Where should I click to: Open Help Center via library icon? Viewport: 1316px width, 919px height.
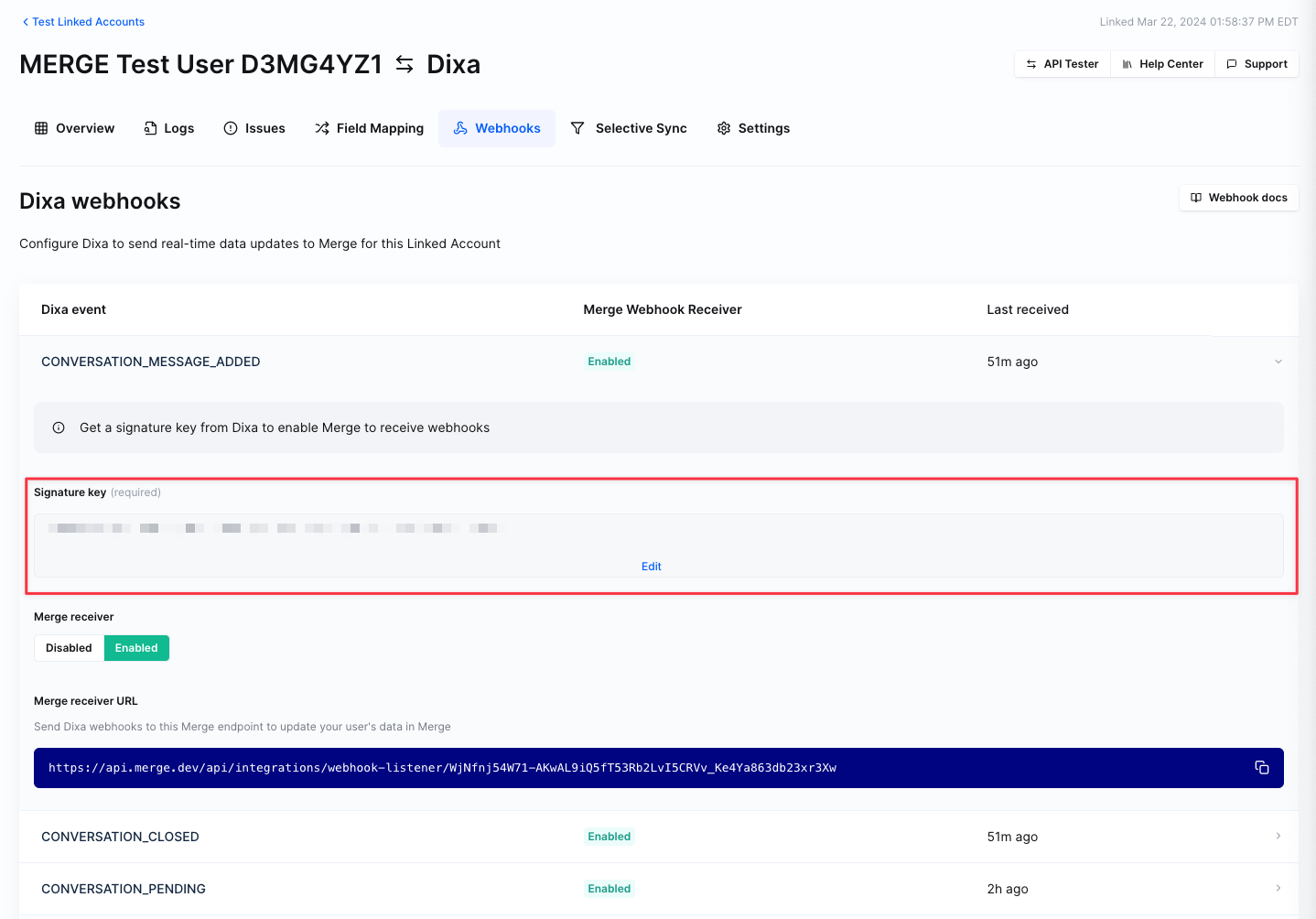(x=1127, y=64)
